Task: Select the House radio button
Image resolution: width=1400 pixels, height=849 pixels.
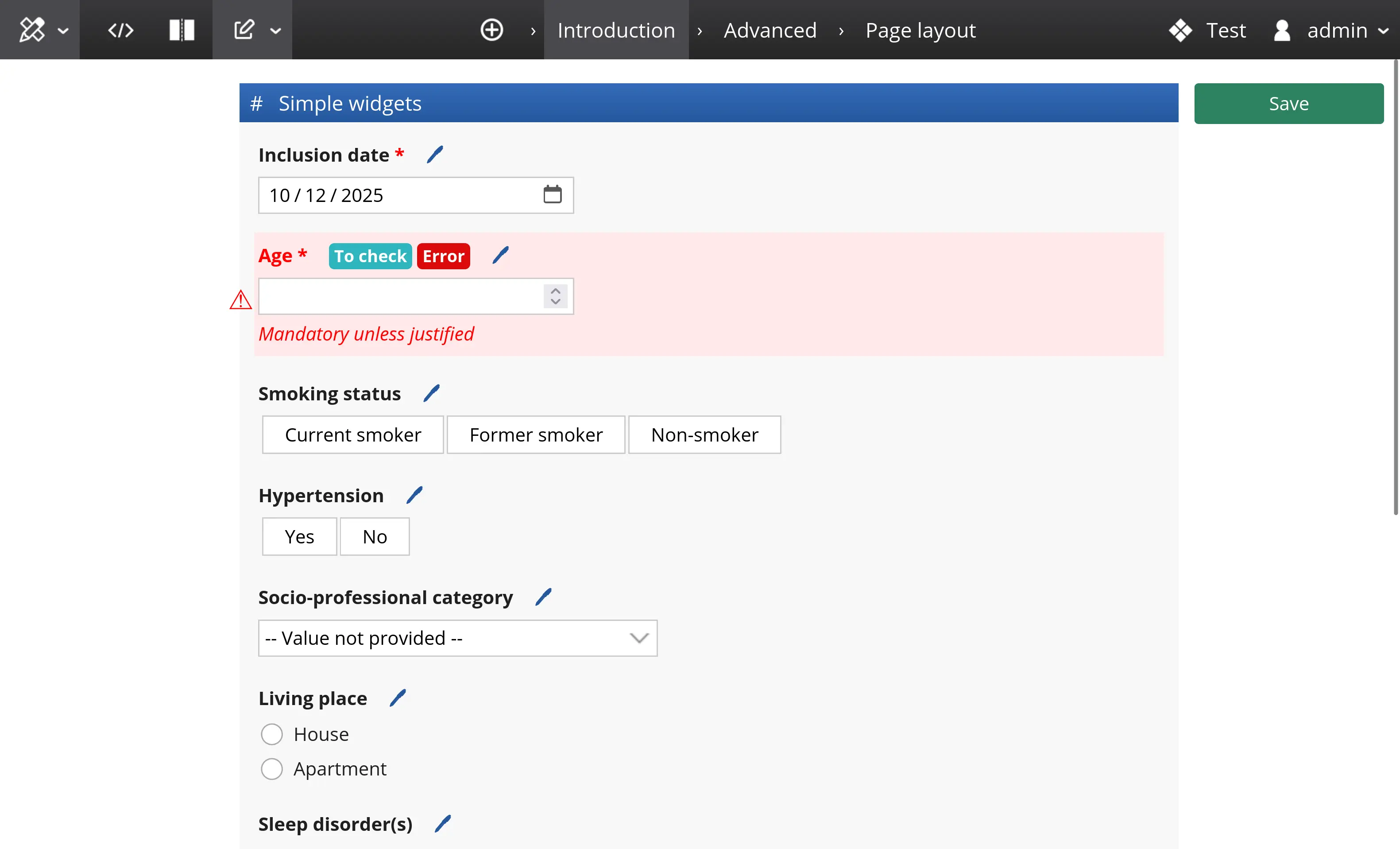Action: click(271, 734)
